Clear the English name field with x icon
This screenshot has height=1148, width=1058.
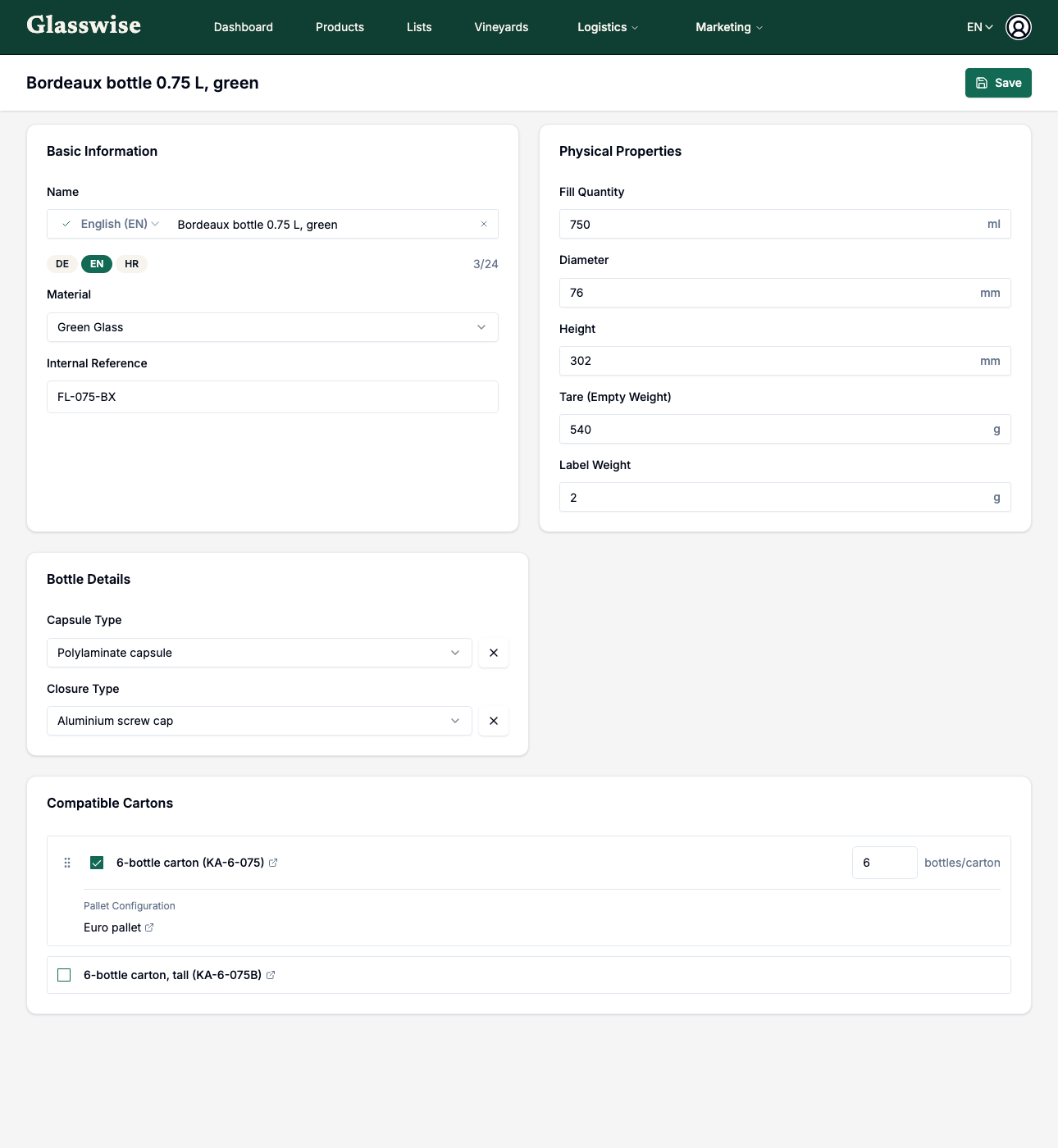point(484,224)
